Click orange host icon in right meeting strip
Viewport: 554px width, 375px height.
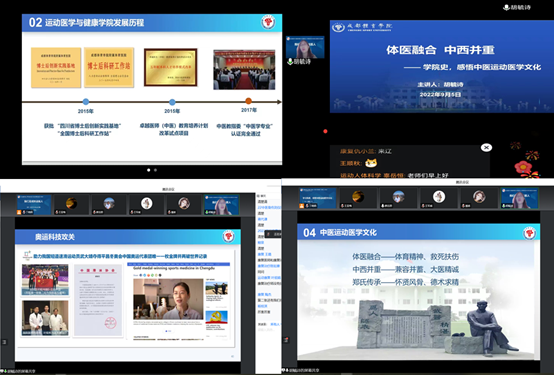[x=302, y=206]
